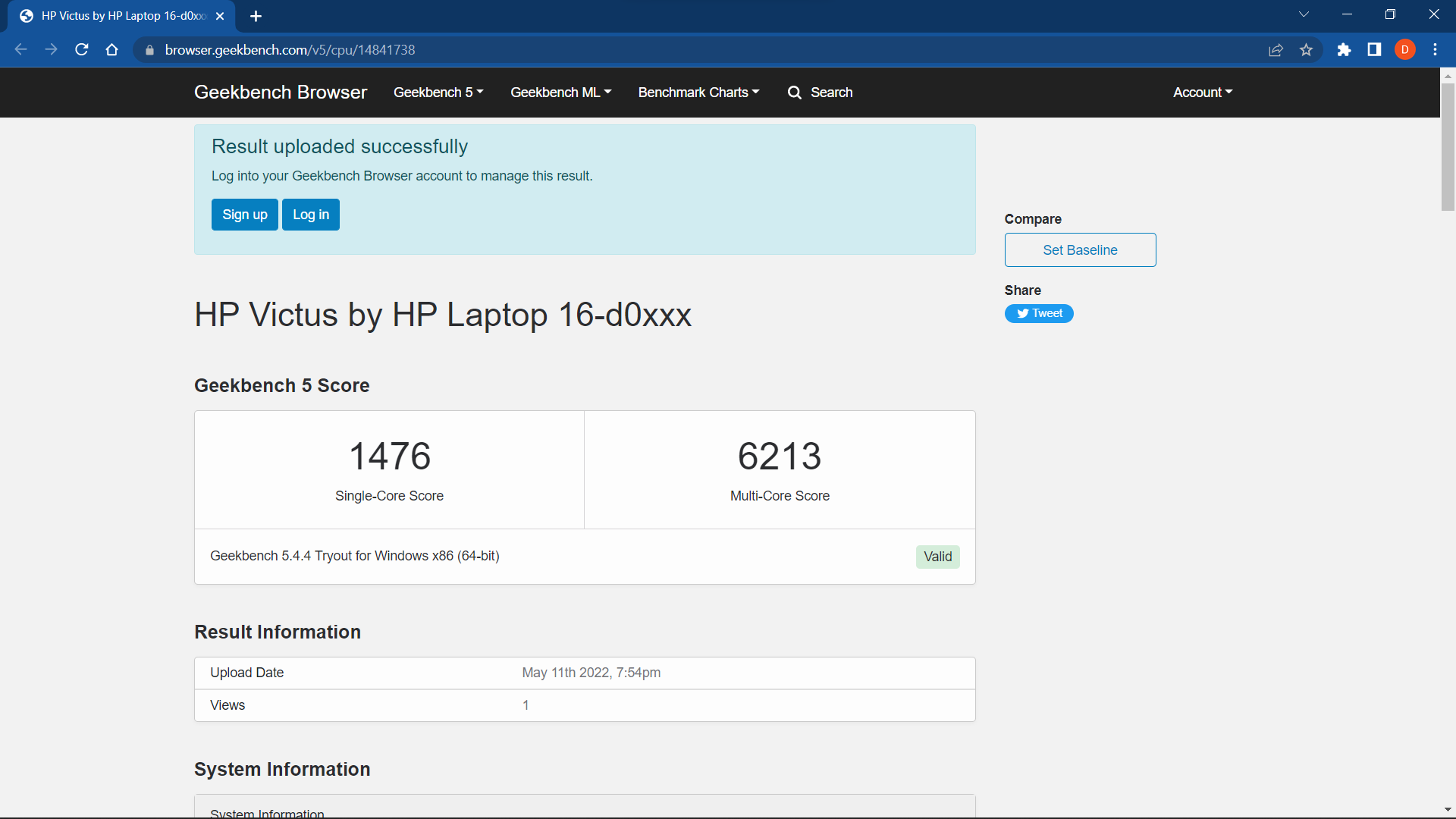Click the Set Baseline button

click(x=1080, y=250)
